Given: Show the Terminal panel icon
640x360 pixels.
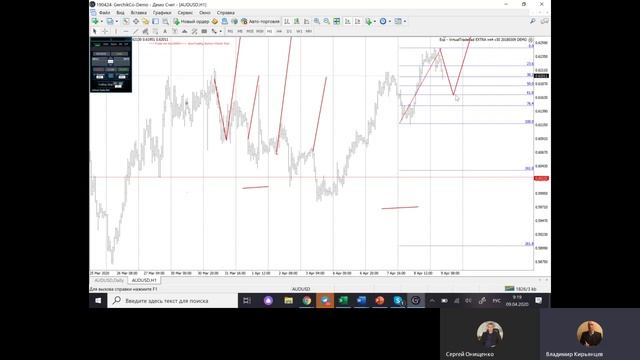Looking at the screenshot, I should (x=156, y=21).
